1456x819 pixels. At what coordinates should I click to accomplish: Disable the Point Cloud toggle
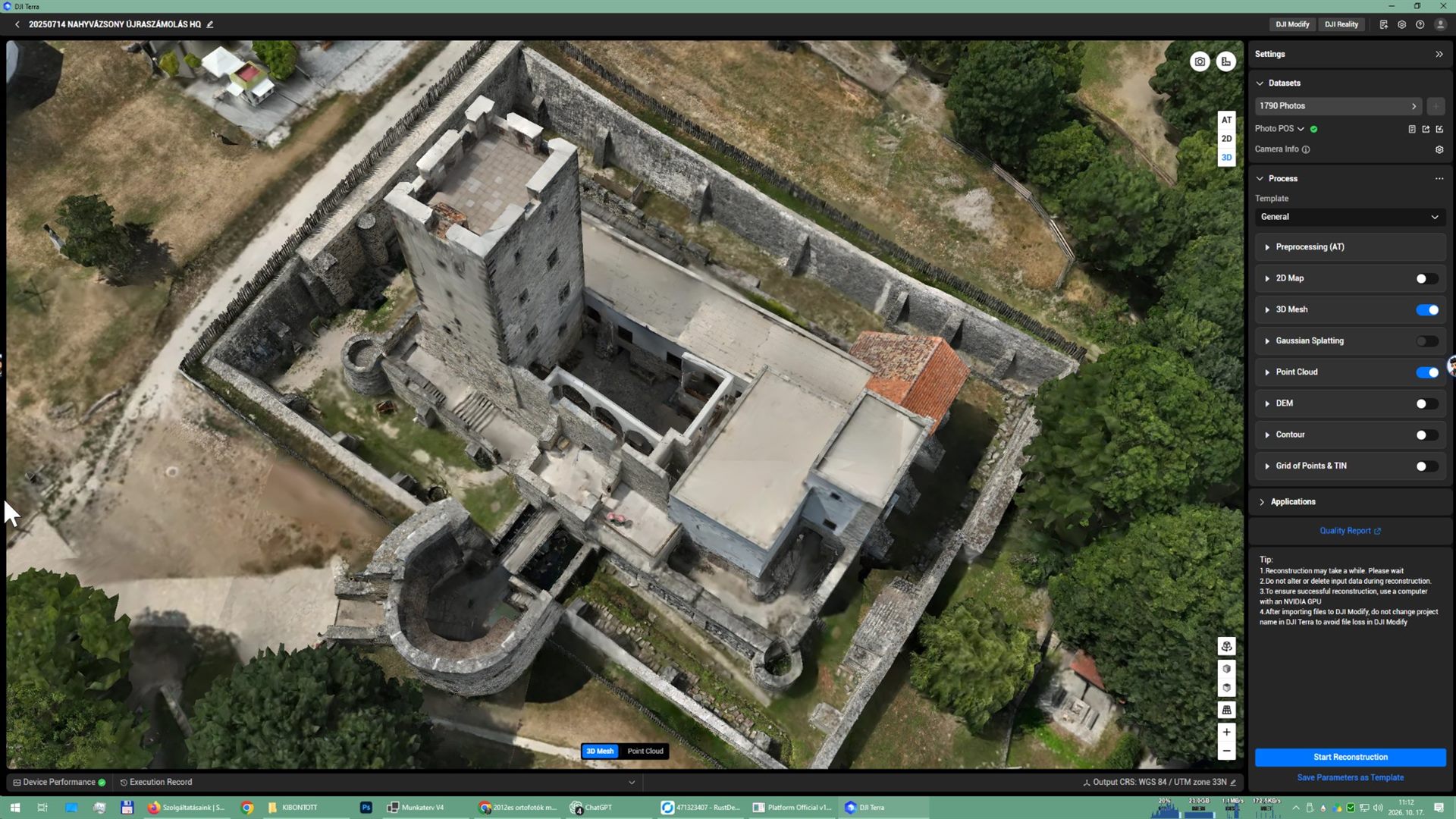tap(1426, 372)
